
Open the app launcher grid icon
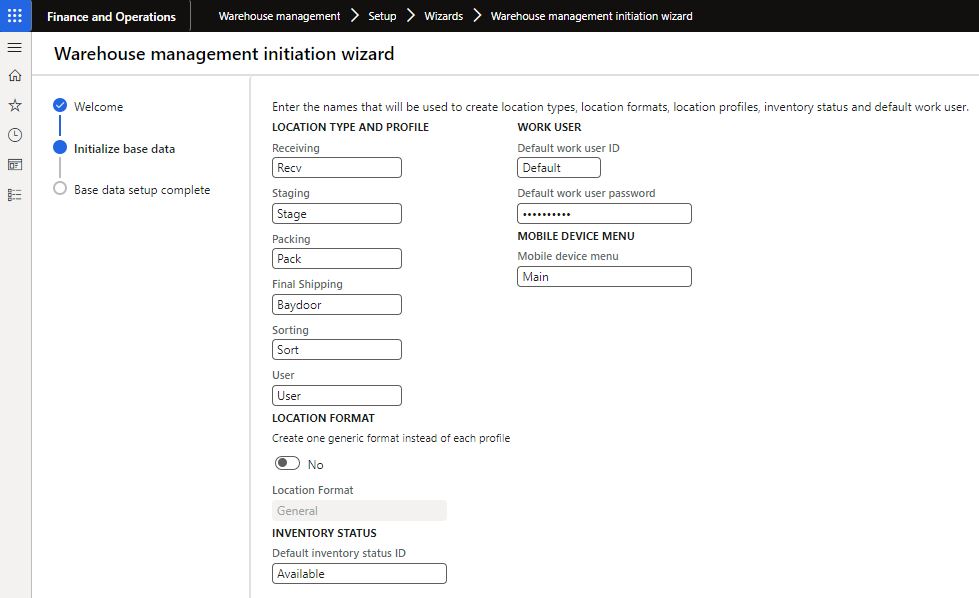(x=14, y=14)
